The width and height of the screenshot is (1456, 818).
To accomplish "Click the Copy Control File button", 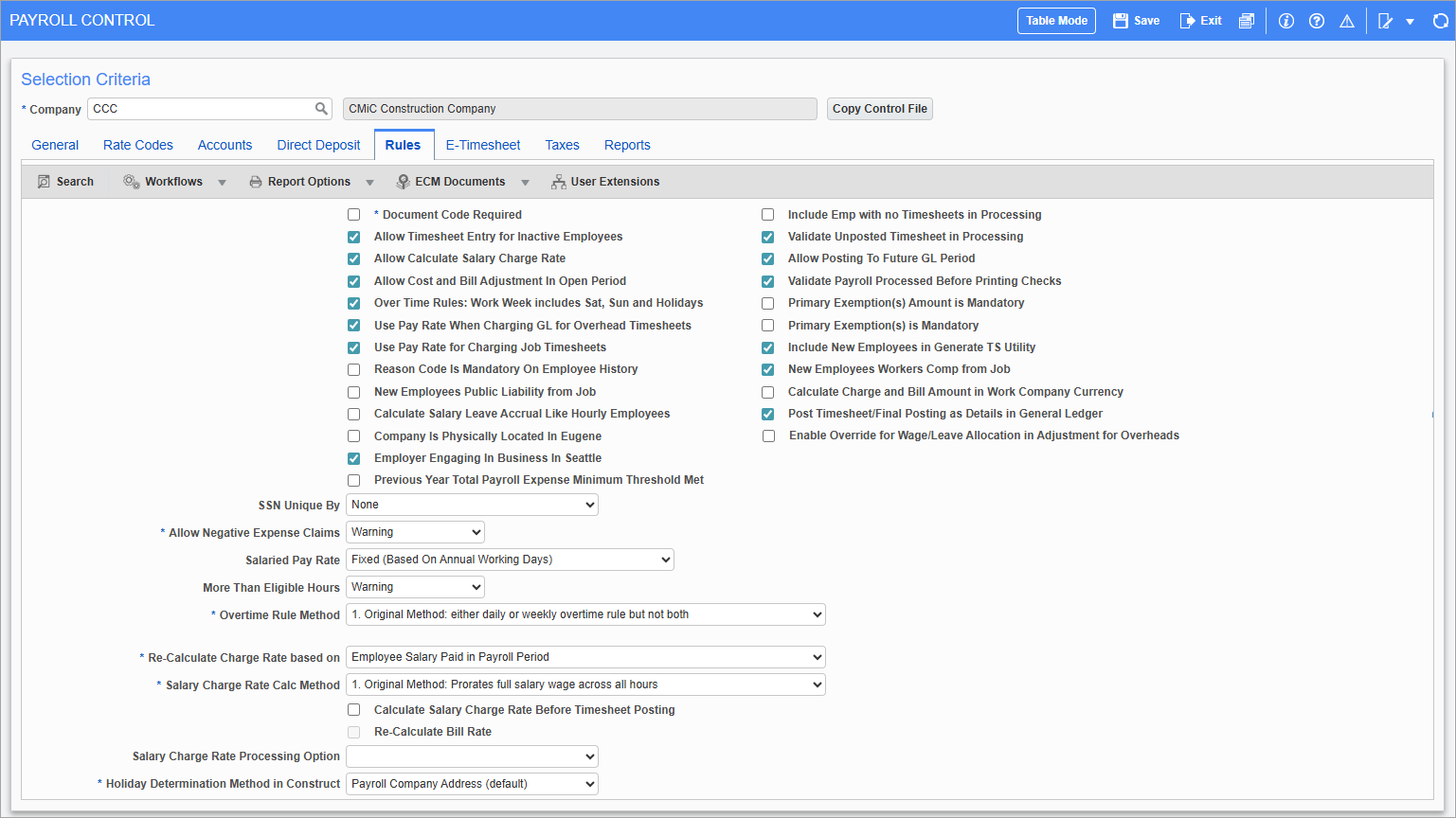I will 879,108.
